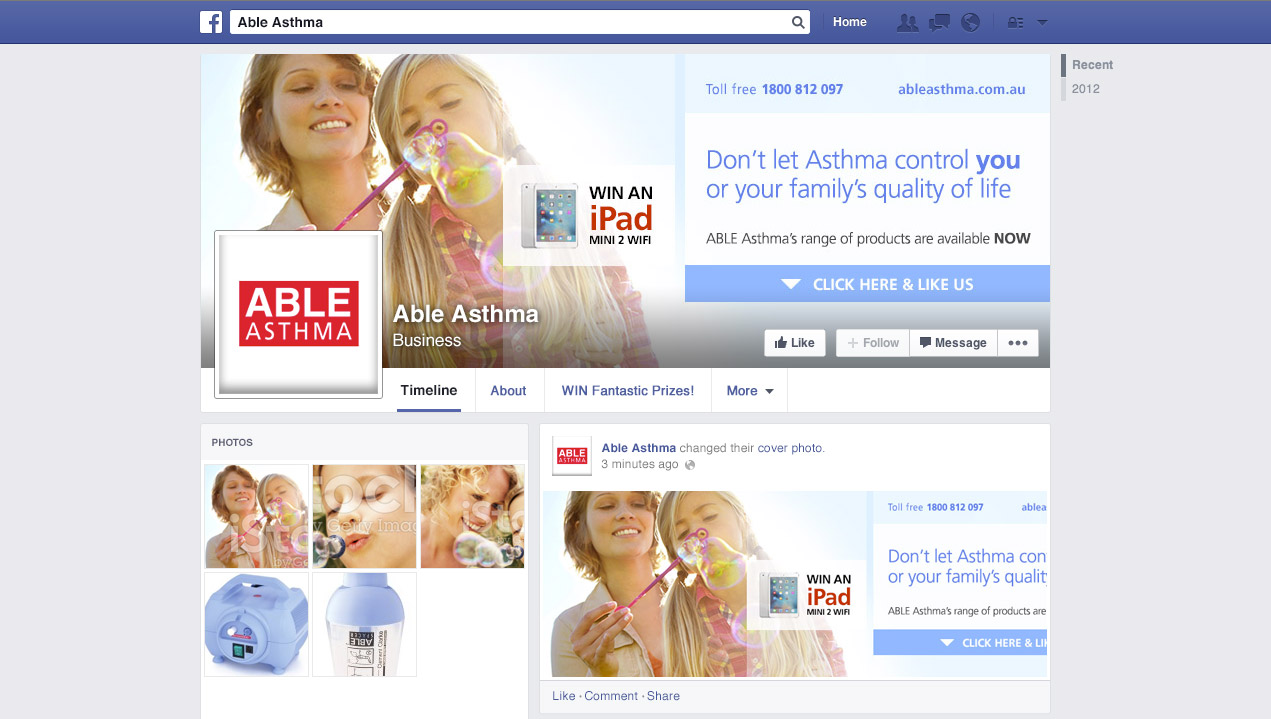Click toll free number 1800 812 097
This screenshot has height=719, width=1271.
coord(802,89)
